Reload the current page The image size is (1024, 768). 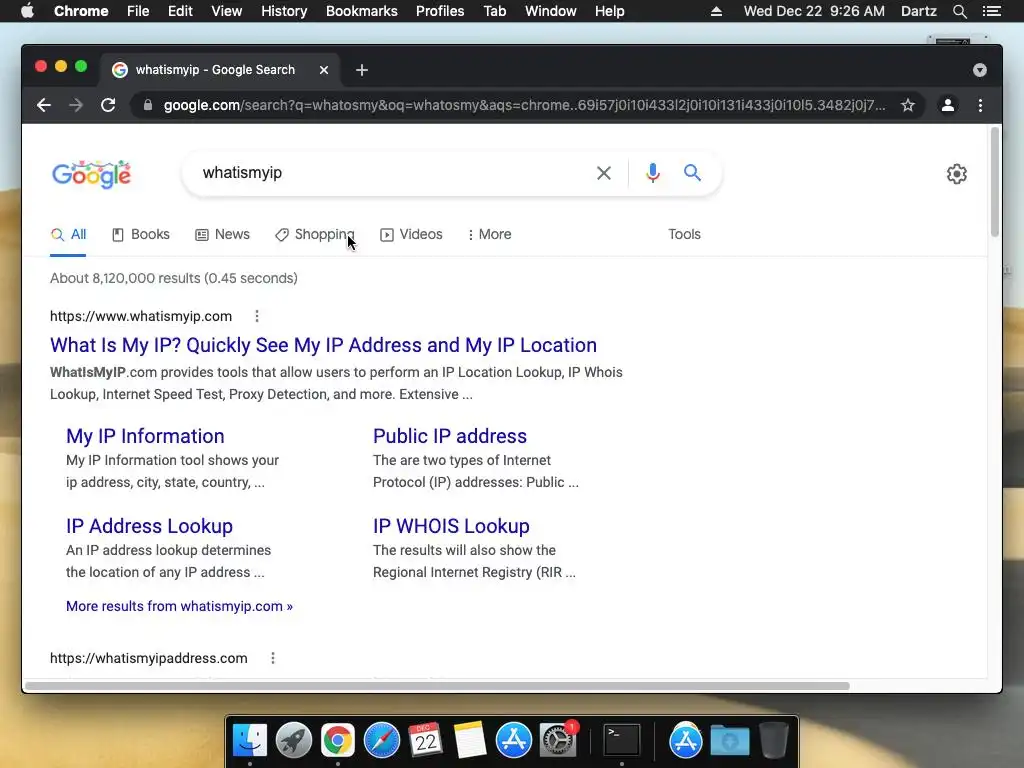pyautogui.click(x=108, y=105)
